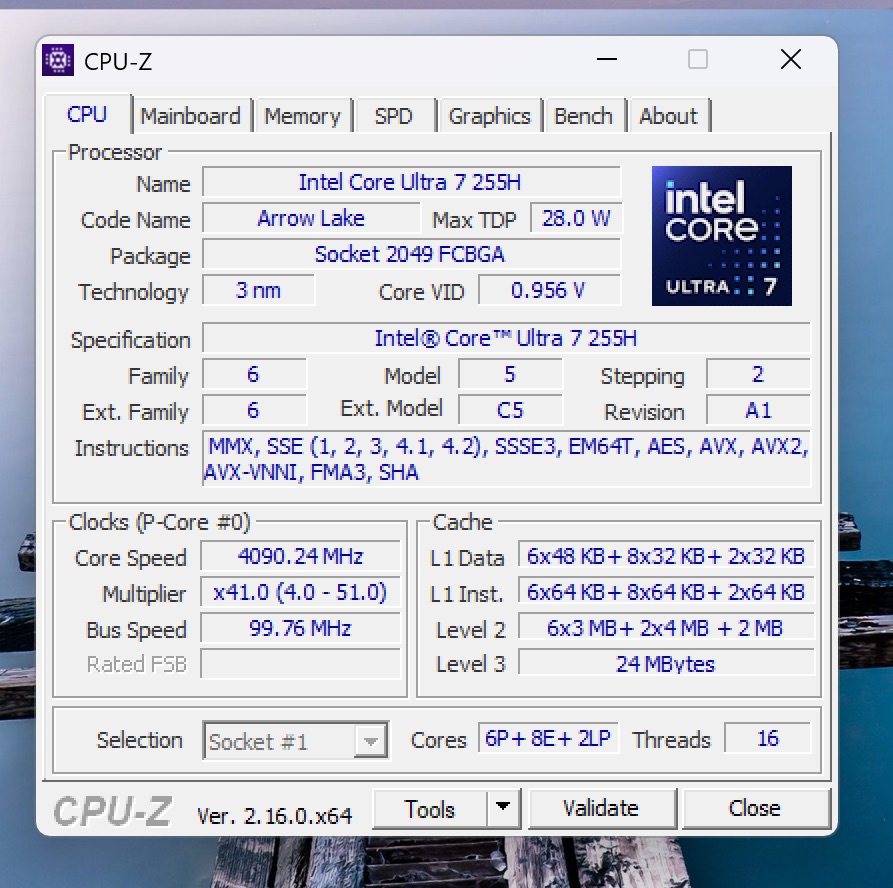Image resolution: width=893 pixels, height=888 pixels.
Task: Click the Core Speed value '4090.24 MHz'
Action: pos(300,556)
